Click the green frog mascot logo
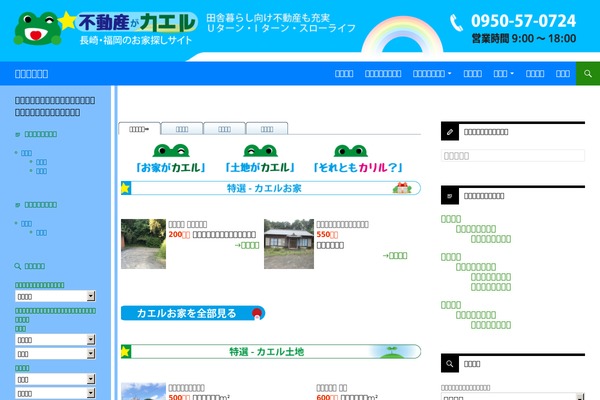This screenshot has height=400, width=600. pos(37,28)
